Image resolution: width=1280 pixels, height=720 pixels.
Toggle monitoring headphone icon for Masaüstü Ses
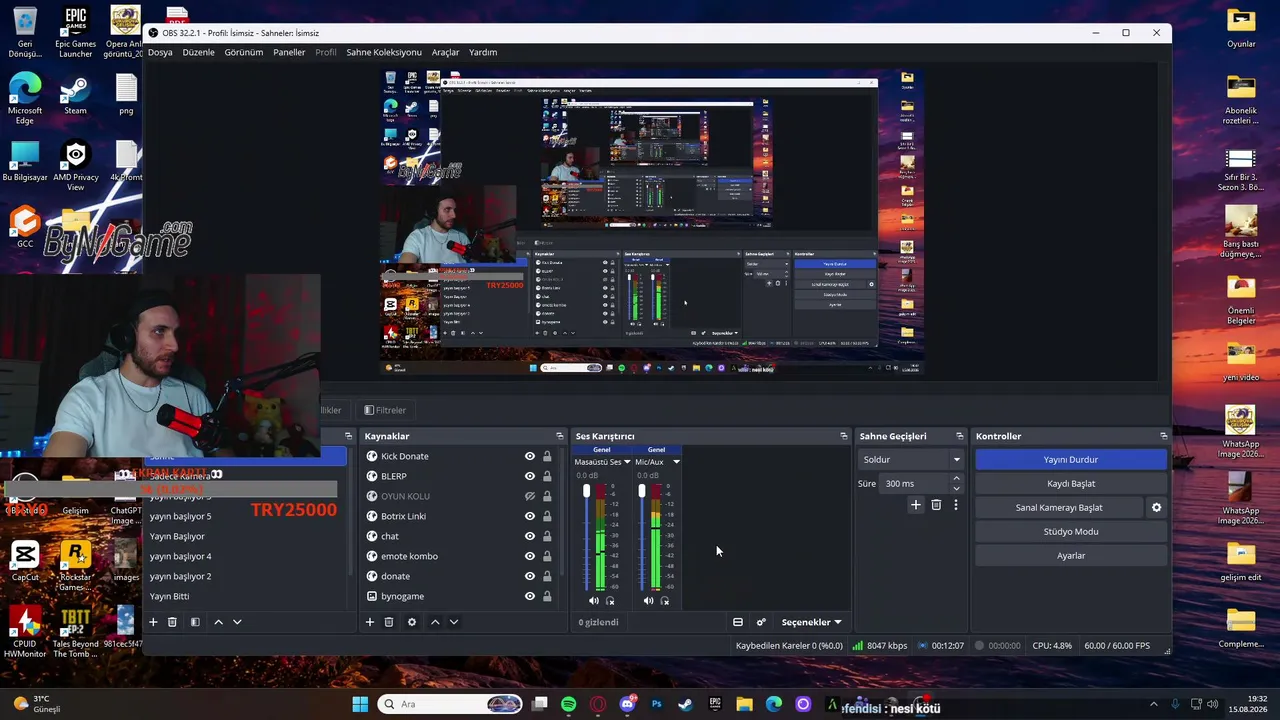coord(610,600)
